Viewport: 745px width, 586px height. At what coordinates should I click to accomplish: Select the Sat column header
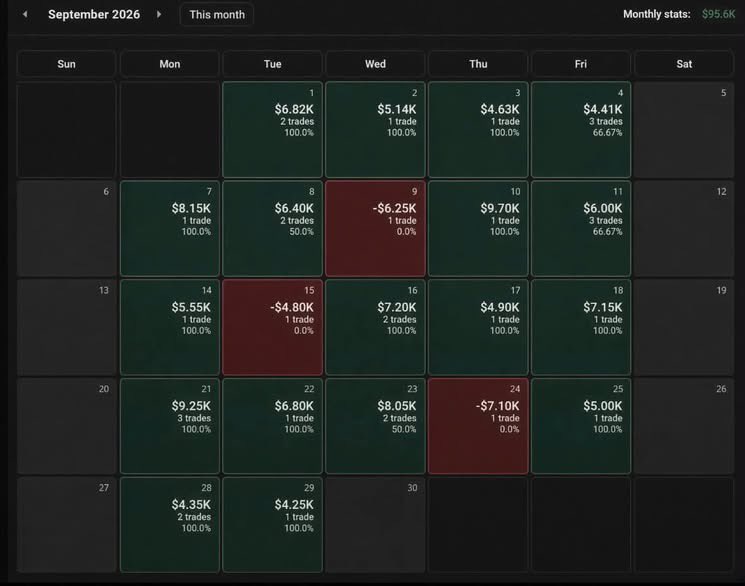click(684, 64)
